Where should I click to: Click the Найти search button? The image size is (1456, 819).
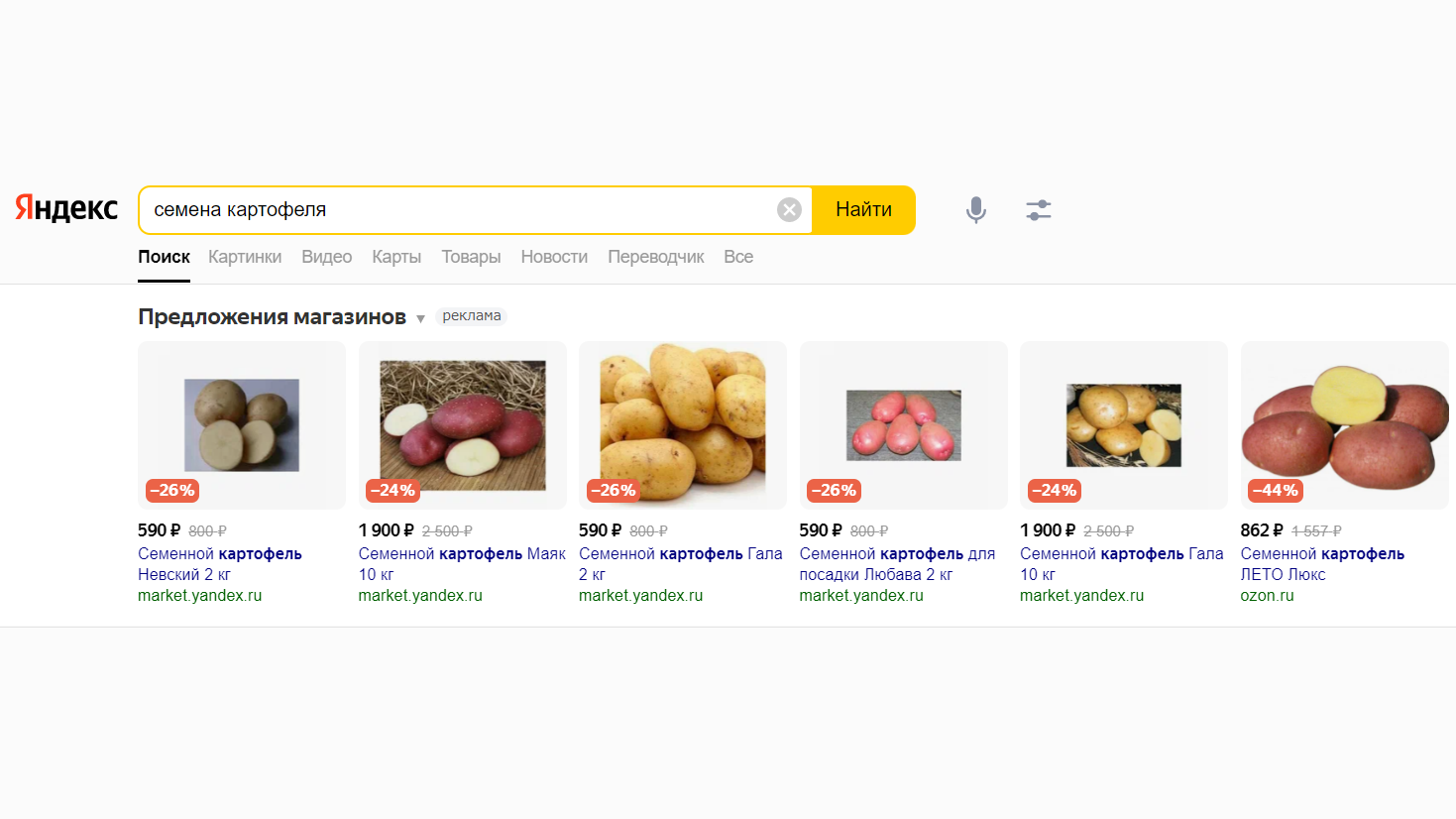point(863,209)
